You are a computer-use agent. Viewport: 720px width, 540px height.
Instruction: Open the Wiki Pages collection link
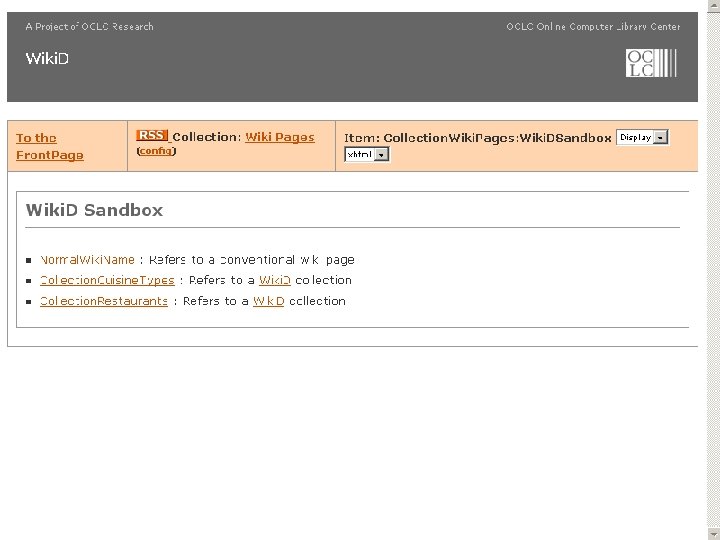click(280, 137)
